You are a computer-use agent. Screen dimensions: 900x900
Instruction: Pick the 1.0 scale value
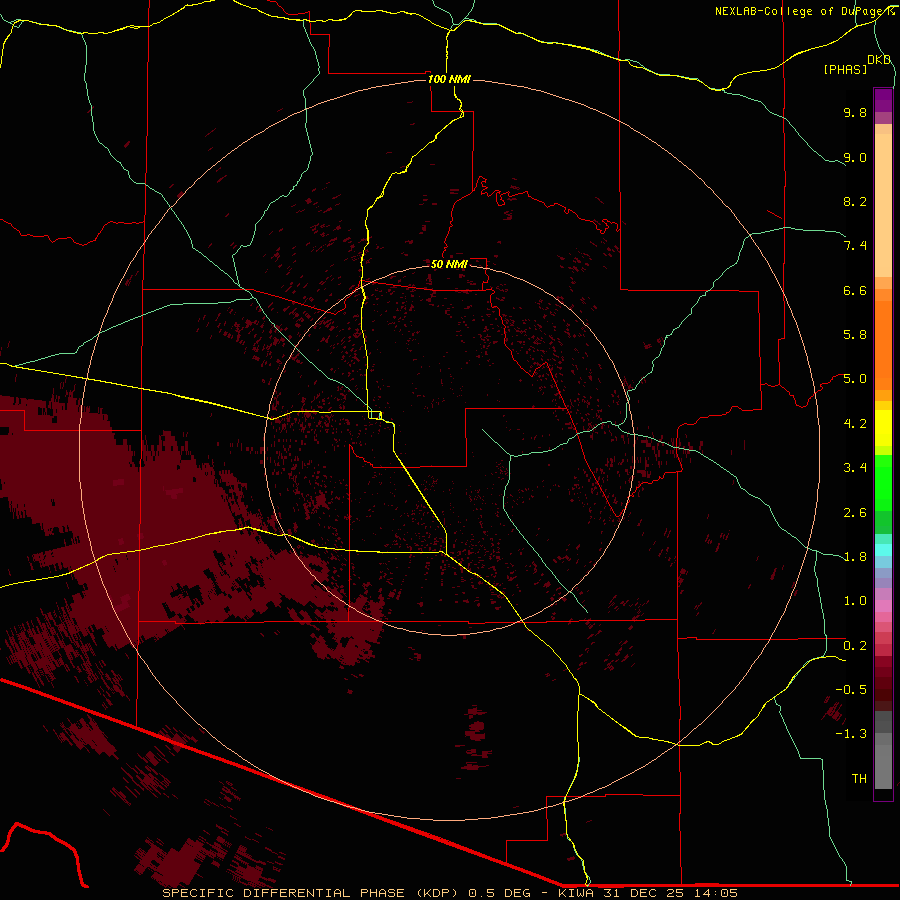pos(855,601)
